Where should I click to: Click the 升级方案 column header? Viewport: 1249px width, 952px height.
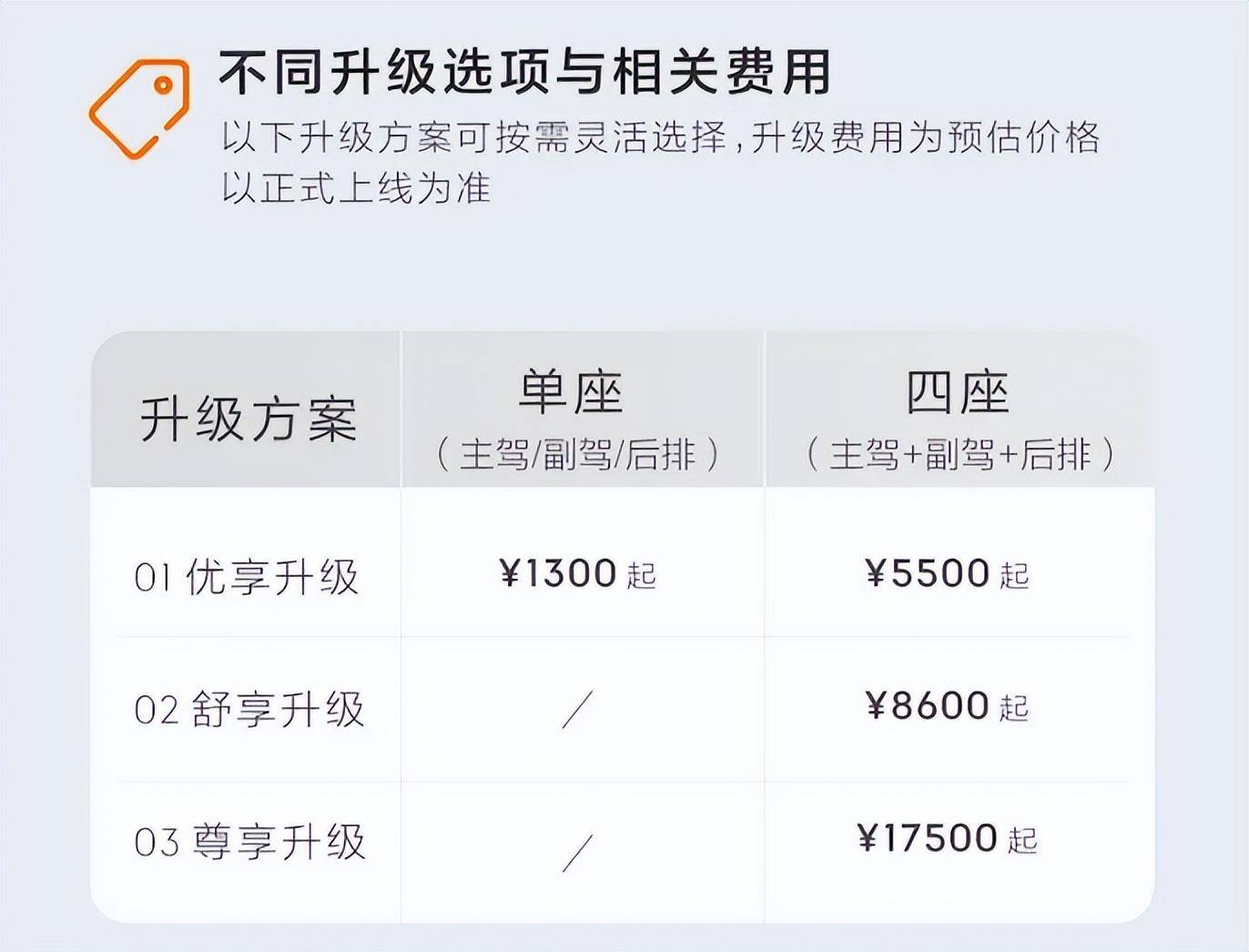point(248,420)
